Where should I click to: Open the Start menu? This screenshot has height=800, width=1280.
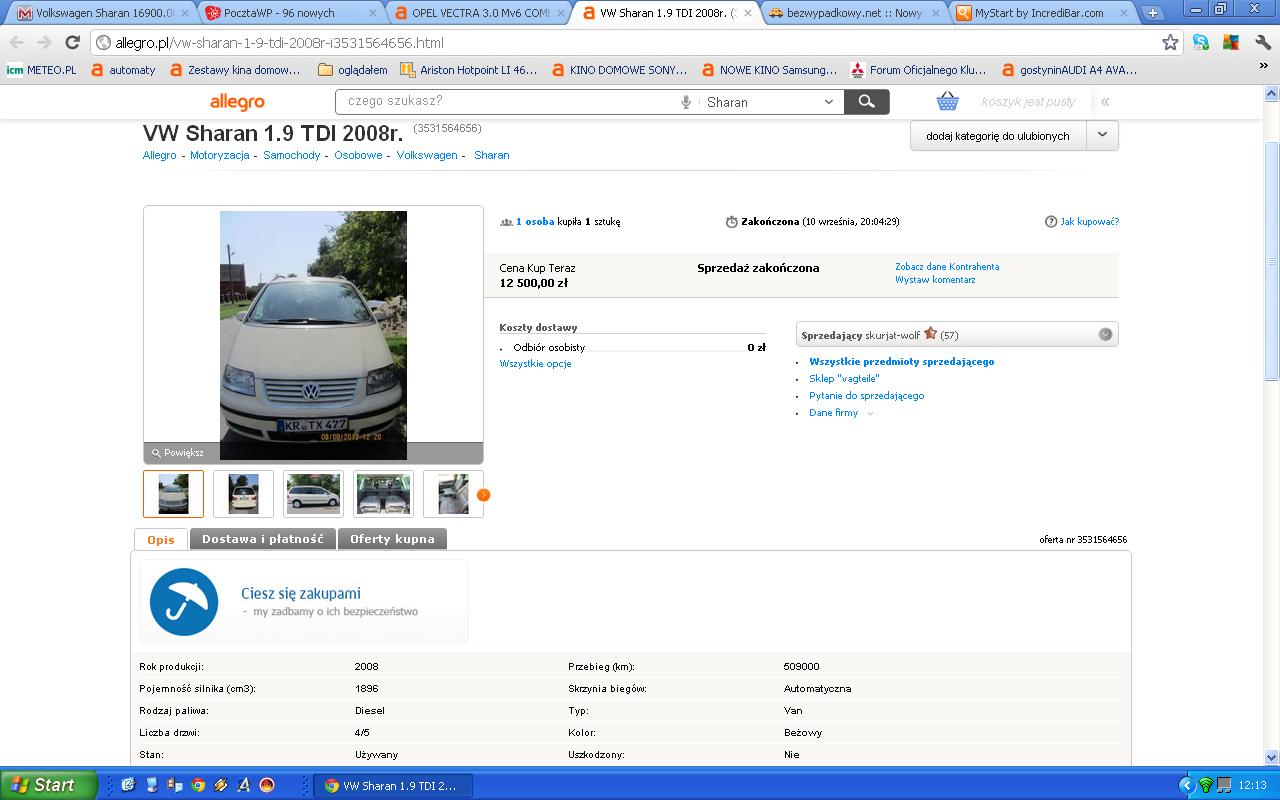point(48,785)
